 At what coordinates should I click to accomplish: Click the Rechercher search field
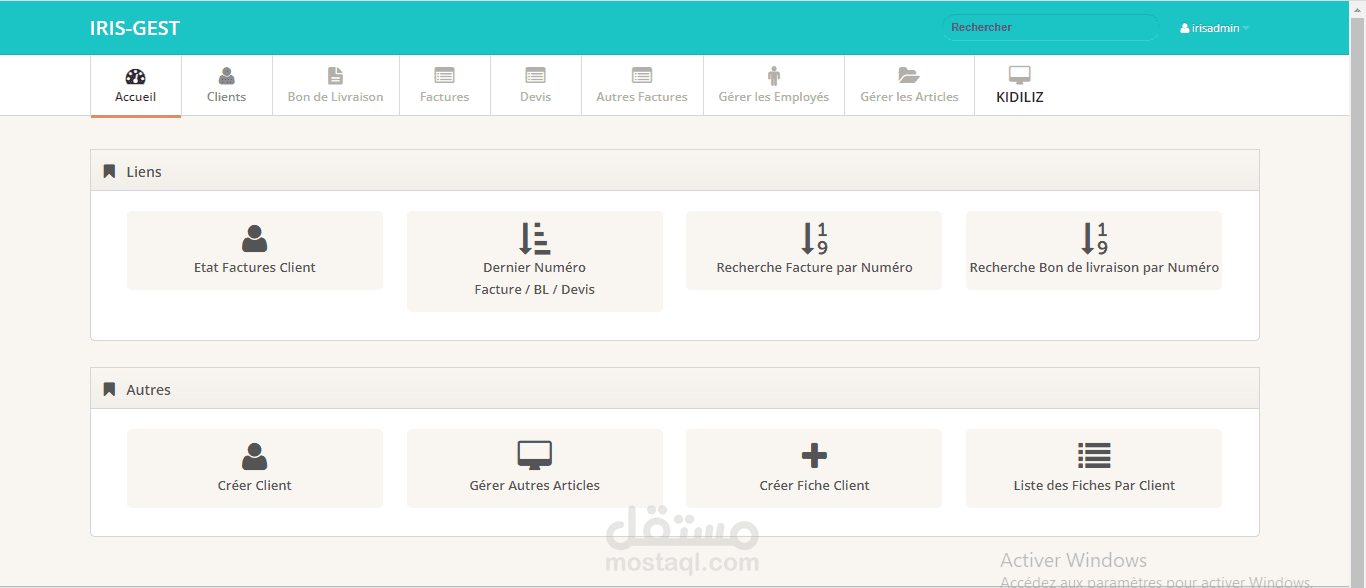pos(1050,27)
